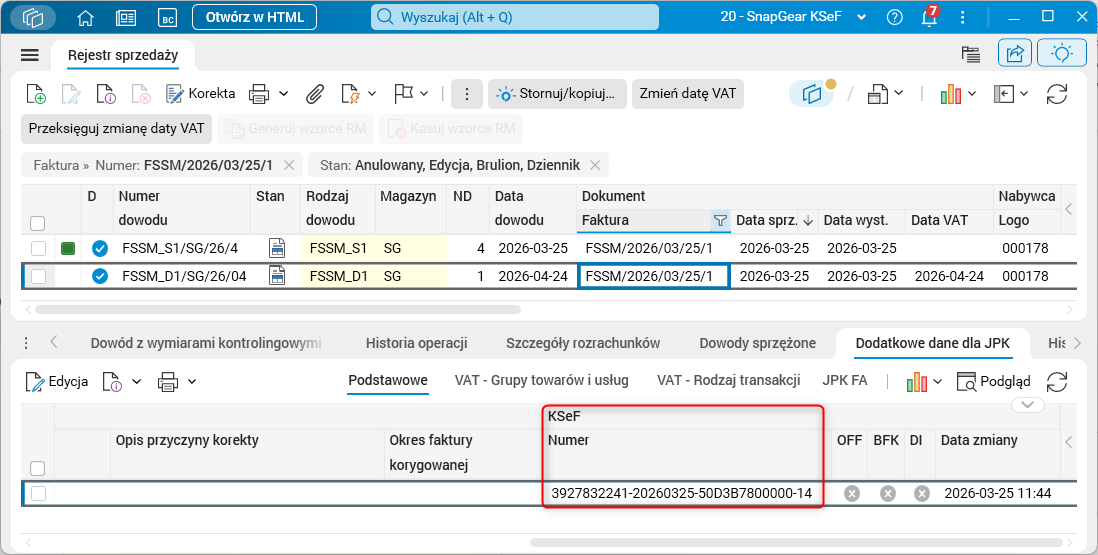This screenshot has height=555, width=1098.
Task: Tick the checkbox for row FSSM_D1/SG/26/04
Action: (x=39, y=276)
